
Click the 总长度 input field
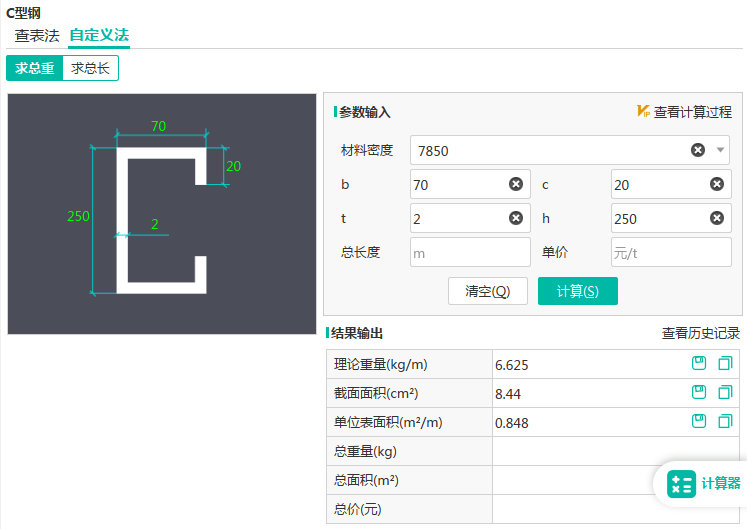pos(470,253)
